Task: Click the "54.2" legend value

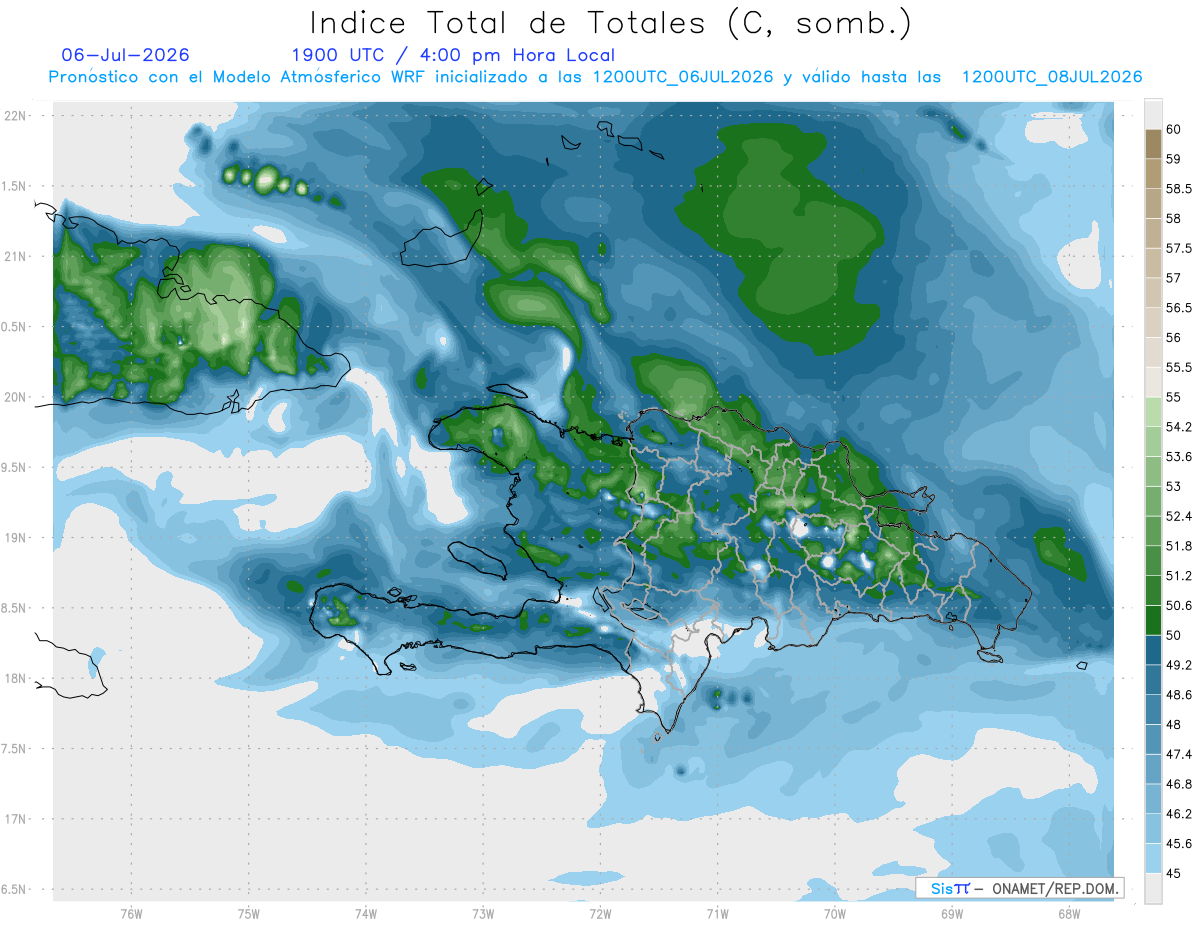Action: click(x=1178, y=427)
